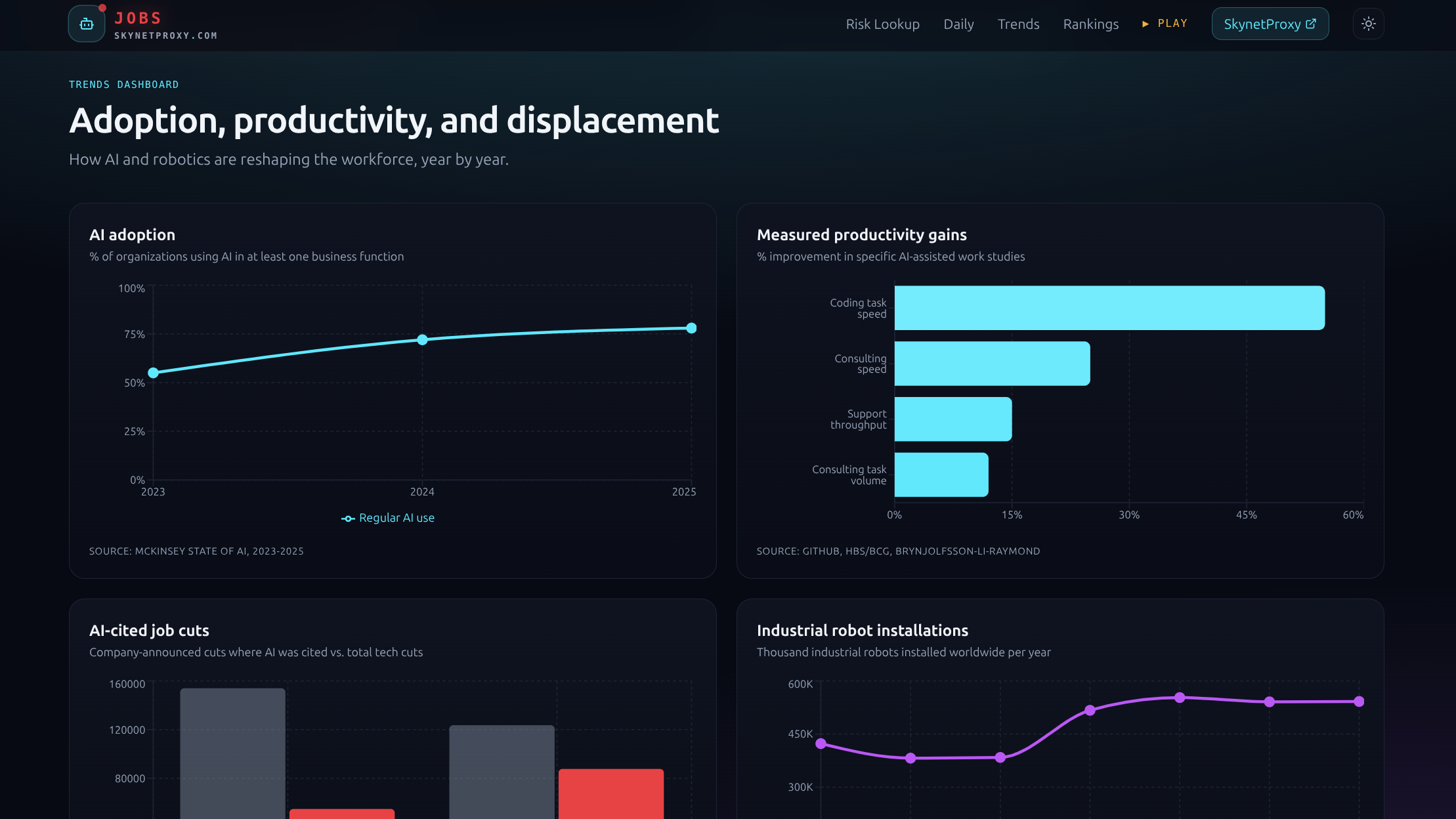1456x819 pixels.
Task: Click the tall red AI-cited cuts bar
Action: coord(610,794)
